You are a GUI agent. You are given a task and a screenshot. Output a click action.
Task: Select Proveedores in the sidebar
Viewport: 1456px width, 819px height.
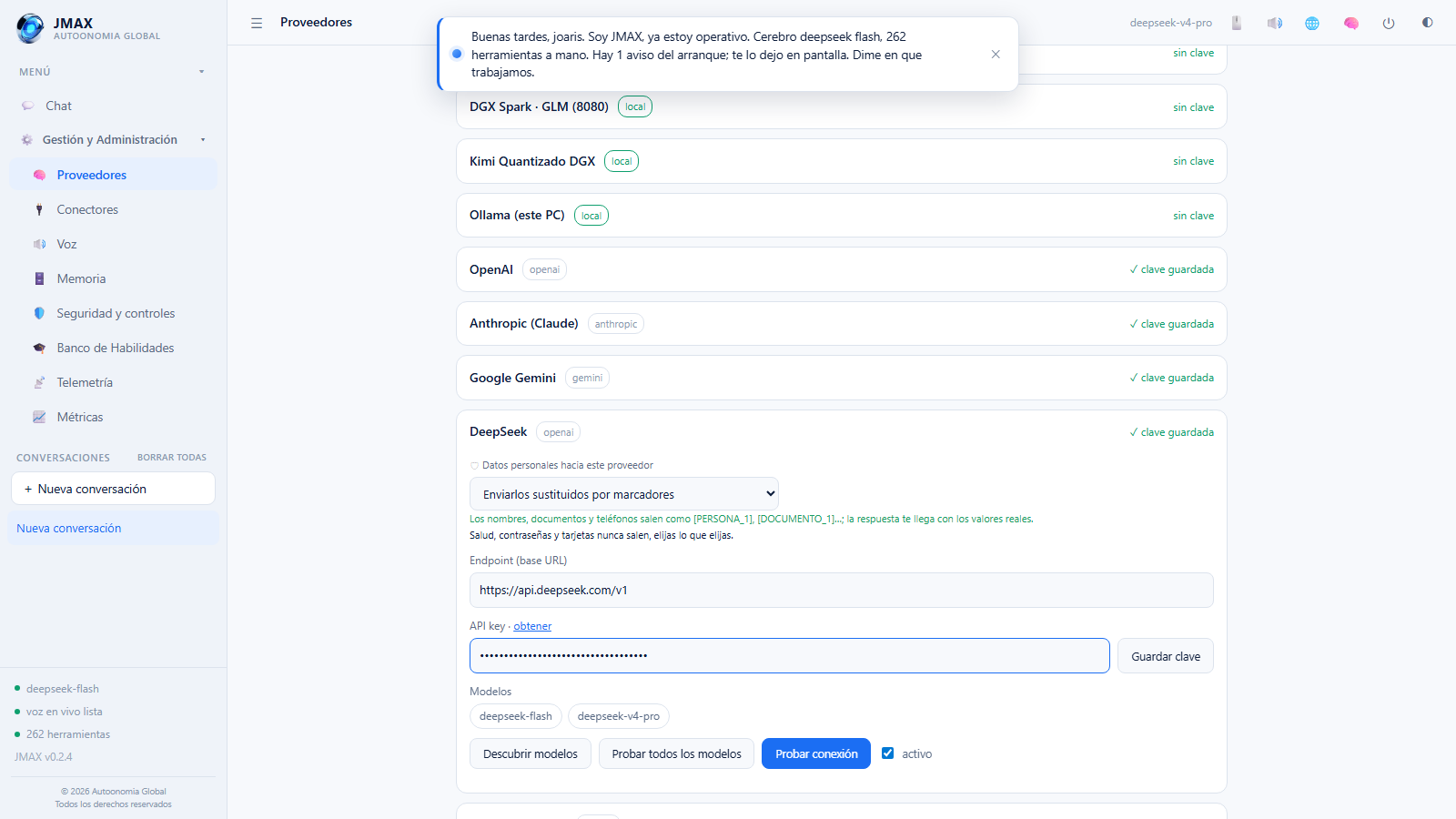pyautogui.click(x=113, y=175)
